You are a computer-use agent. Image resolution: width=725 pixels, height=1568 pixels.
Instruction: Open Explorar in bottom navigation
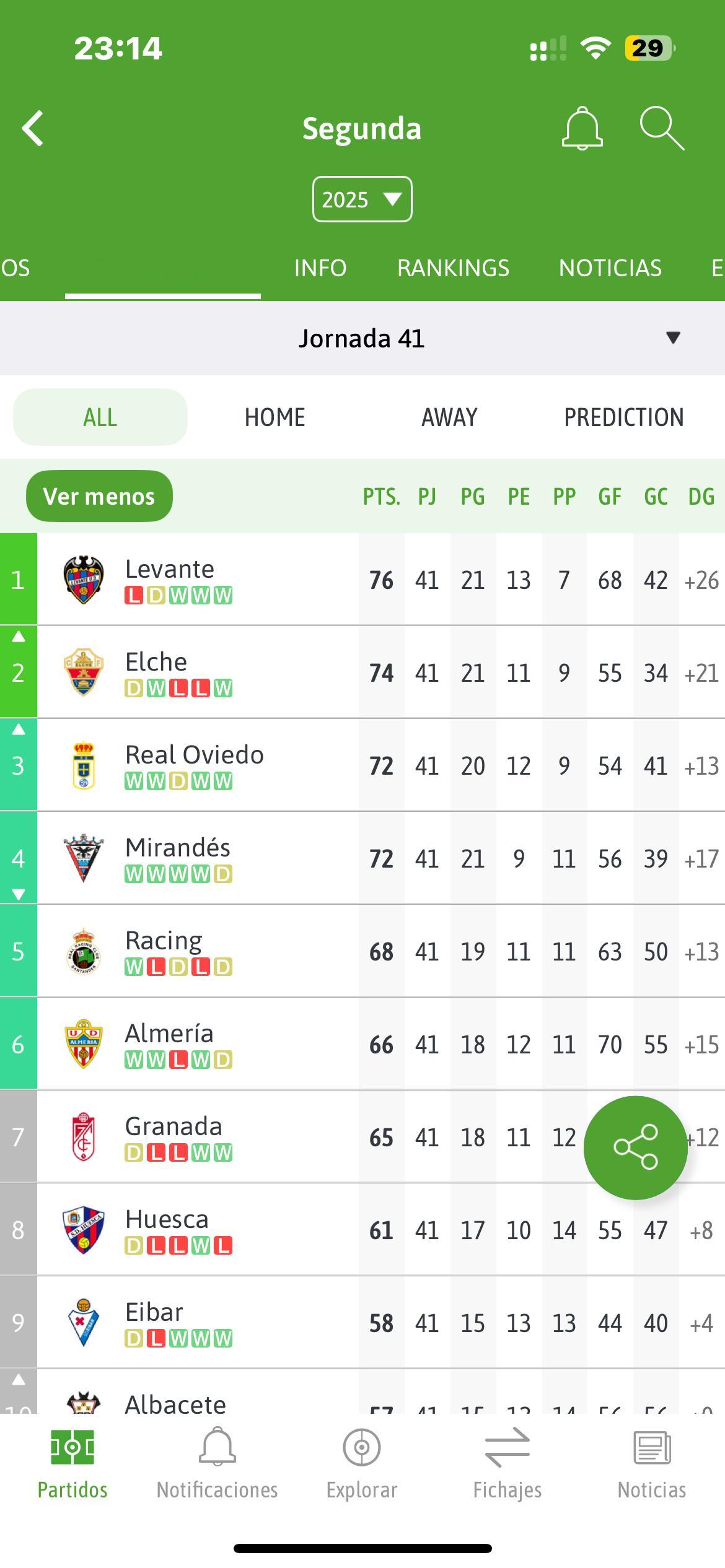tap(362, 1464)
